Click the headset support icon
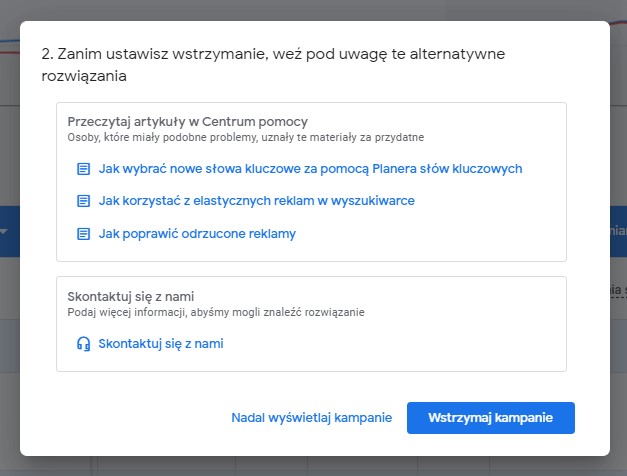The width and height of the screenshot is (627, 476). coord(83,344)
